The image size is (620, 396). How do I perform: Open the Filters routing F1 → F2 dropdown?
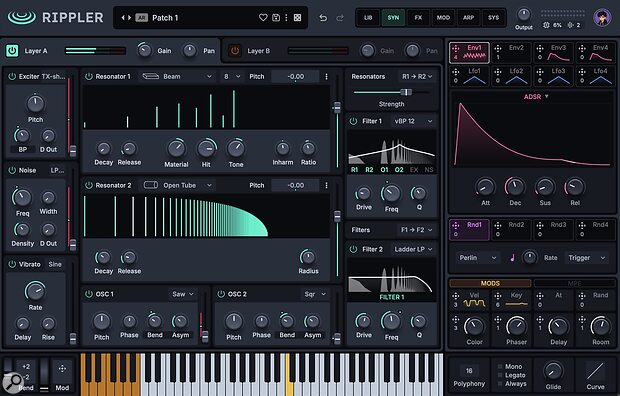click(x=416, y=230)
